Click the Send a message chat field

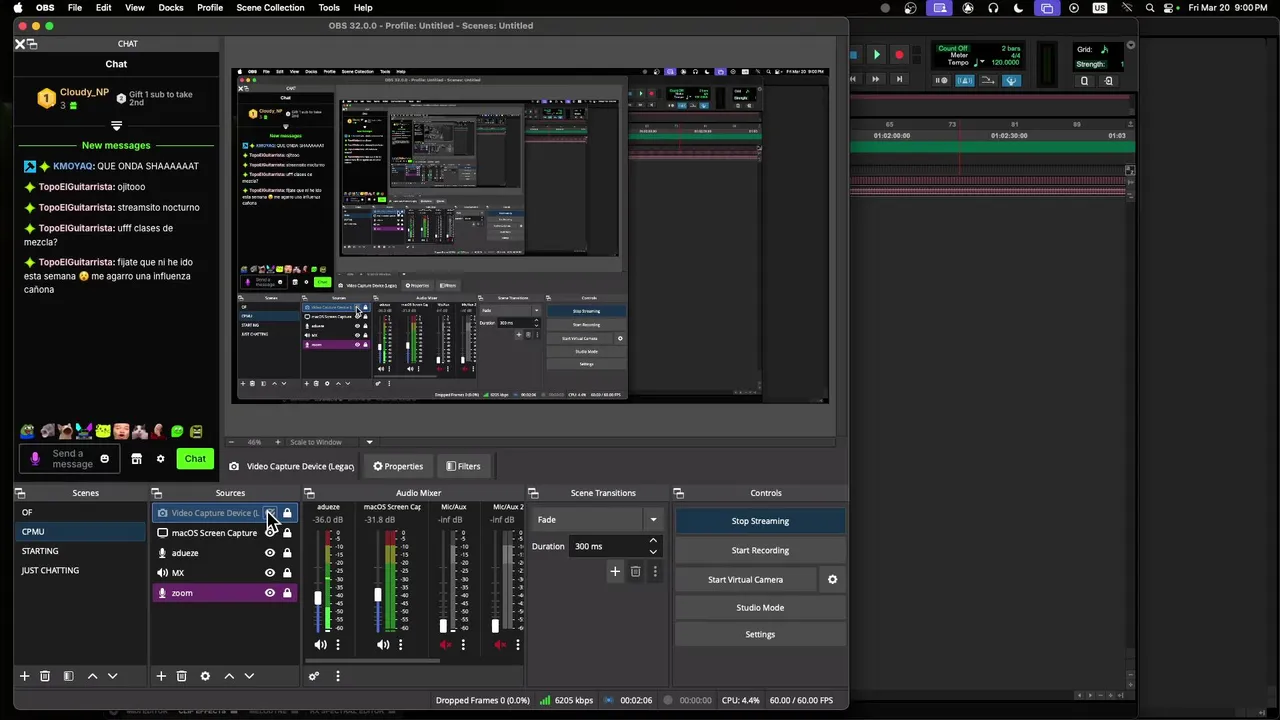tap(68, 459)
